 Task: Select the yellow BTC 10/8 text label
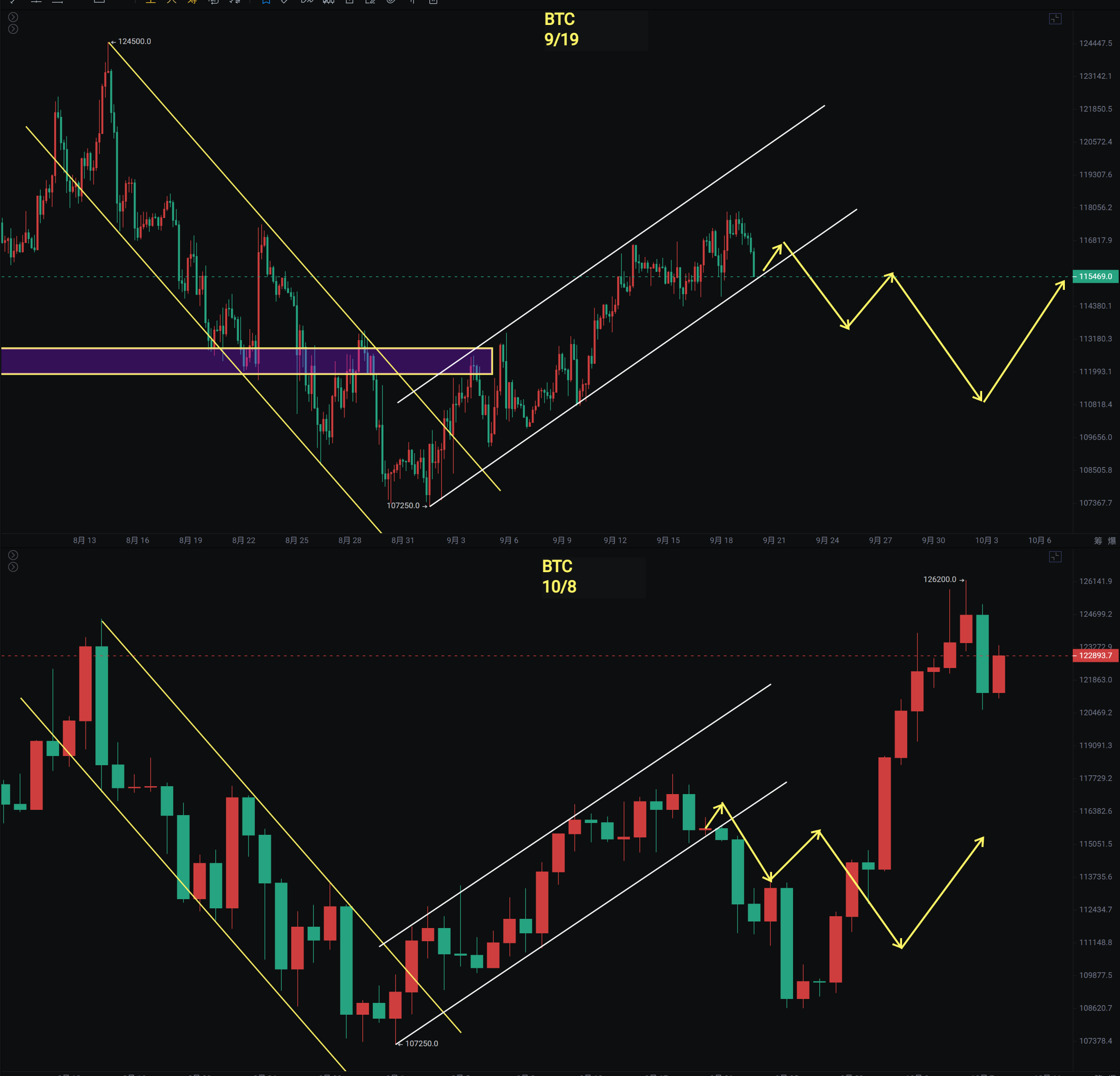pyautogui.click(x=558, y=577)
